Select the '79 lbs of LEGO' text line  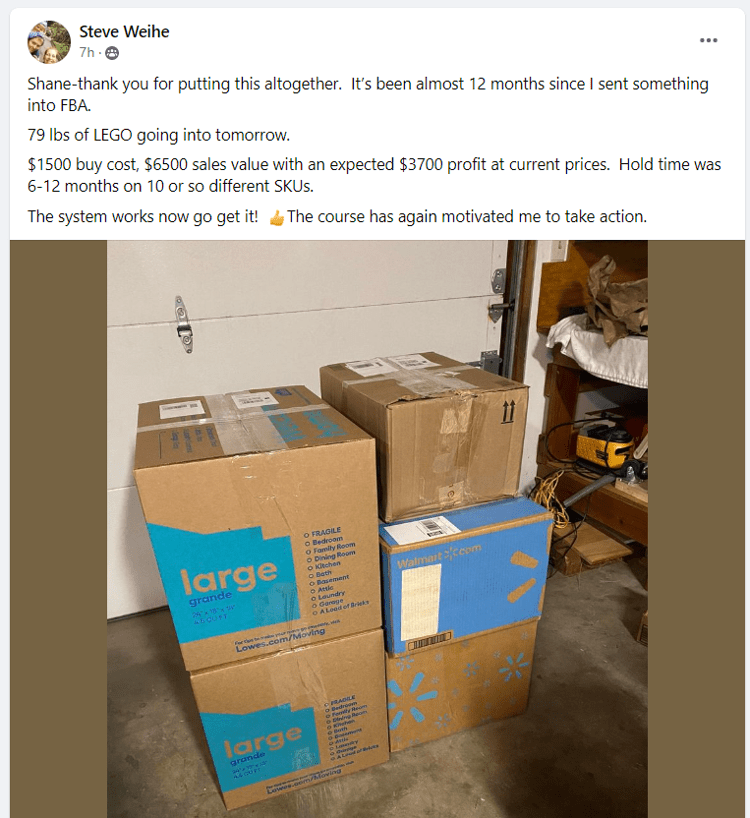tap(159, 135)
